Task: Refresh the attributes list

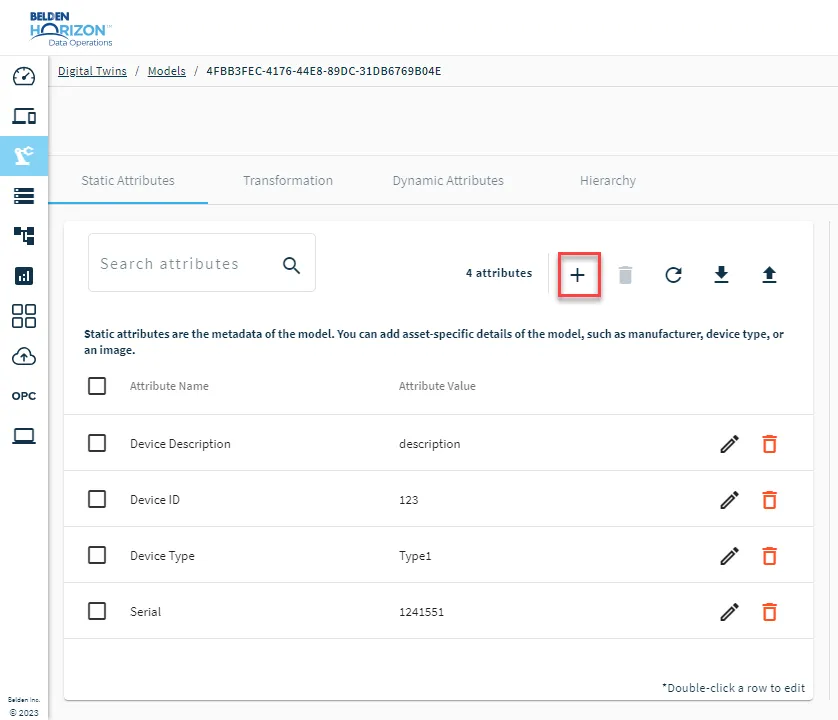Action: coord(673,275)
